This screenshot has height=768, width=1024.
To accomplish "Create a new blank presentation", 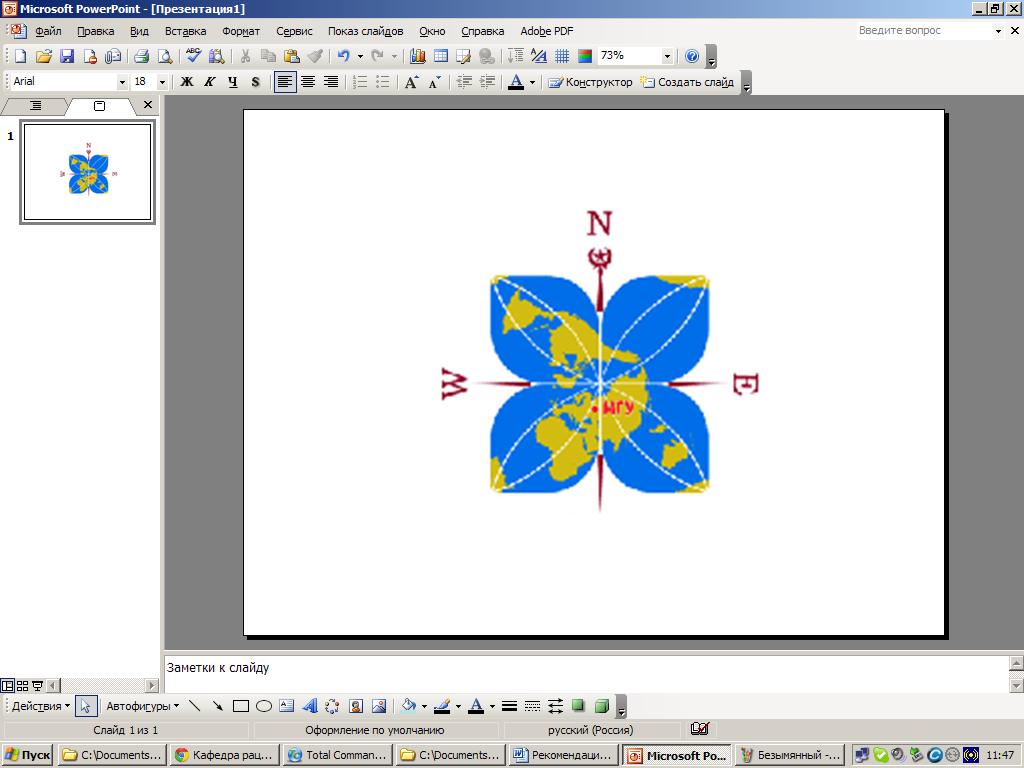I will click(20, 56).
